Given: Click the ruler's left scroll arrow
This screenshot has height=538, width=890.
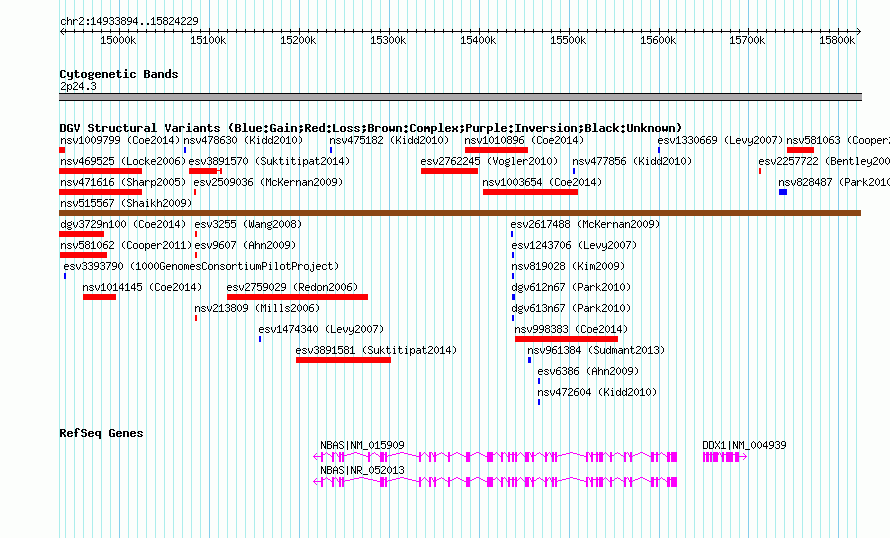Looking at the screenshot, I should tap(62, 32).
